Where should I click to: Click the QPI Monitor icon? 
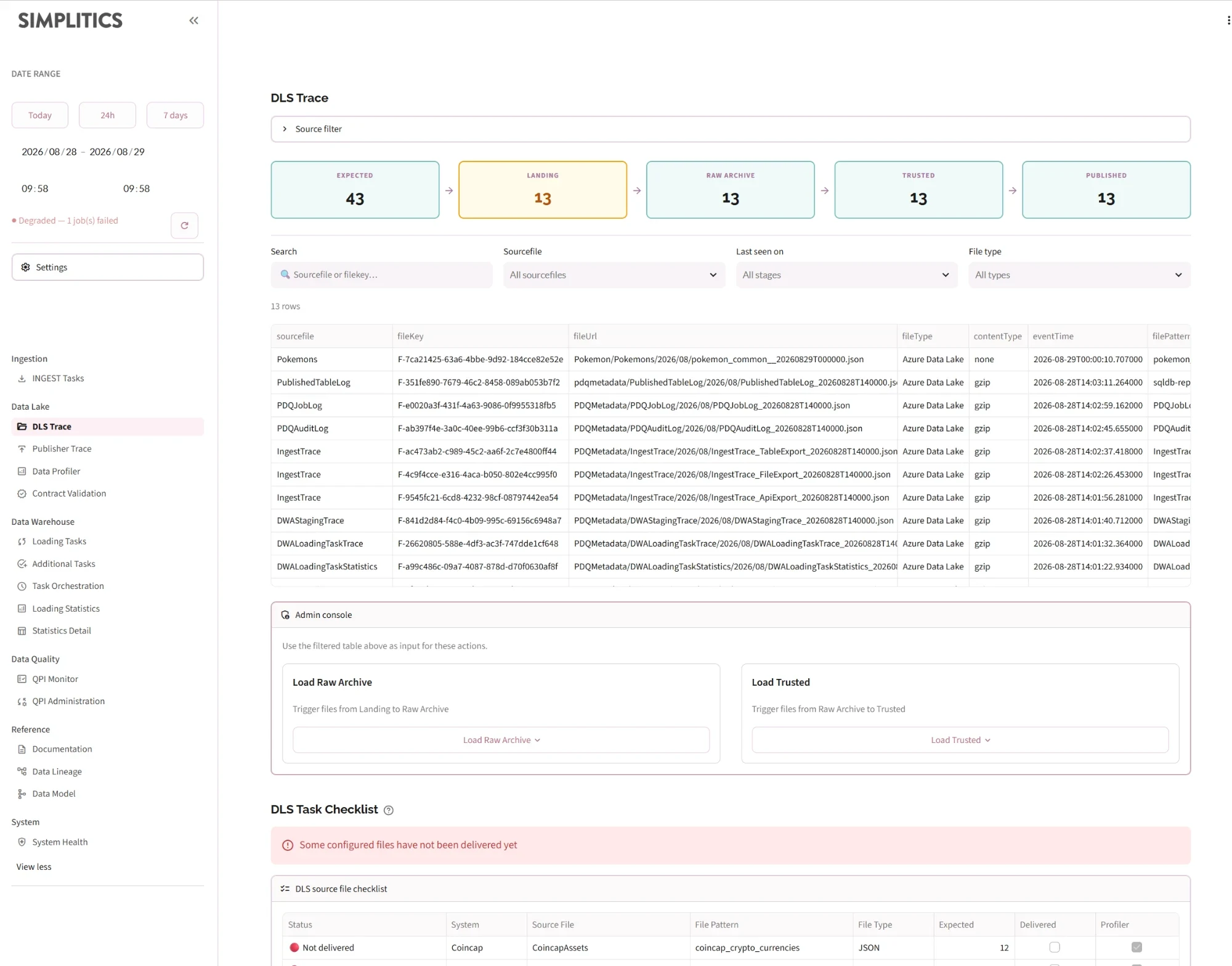pos(22,679)
